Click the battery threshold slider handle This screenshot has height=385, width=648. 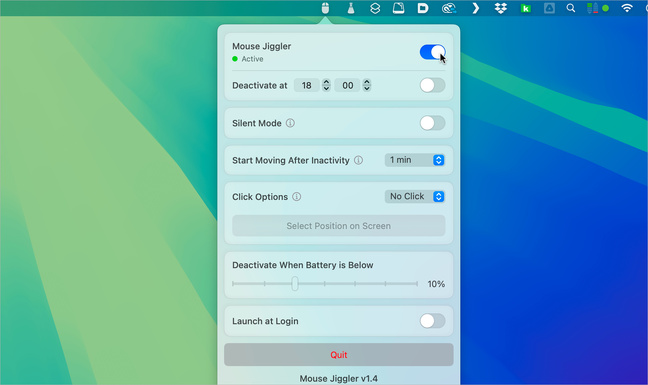[295, 283]
